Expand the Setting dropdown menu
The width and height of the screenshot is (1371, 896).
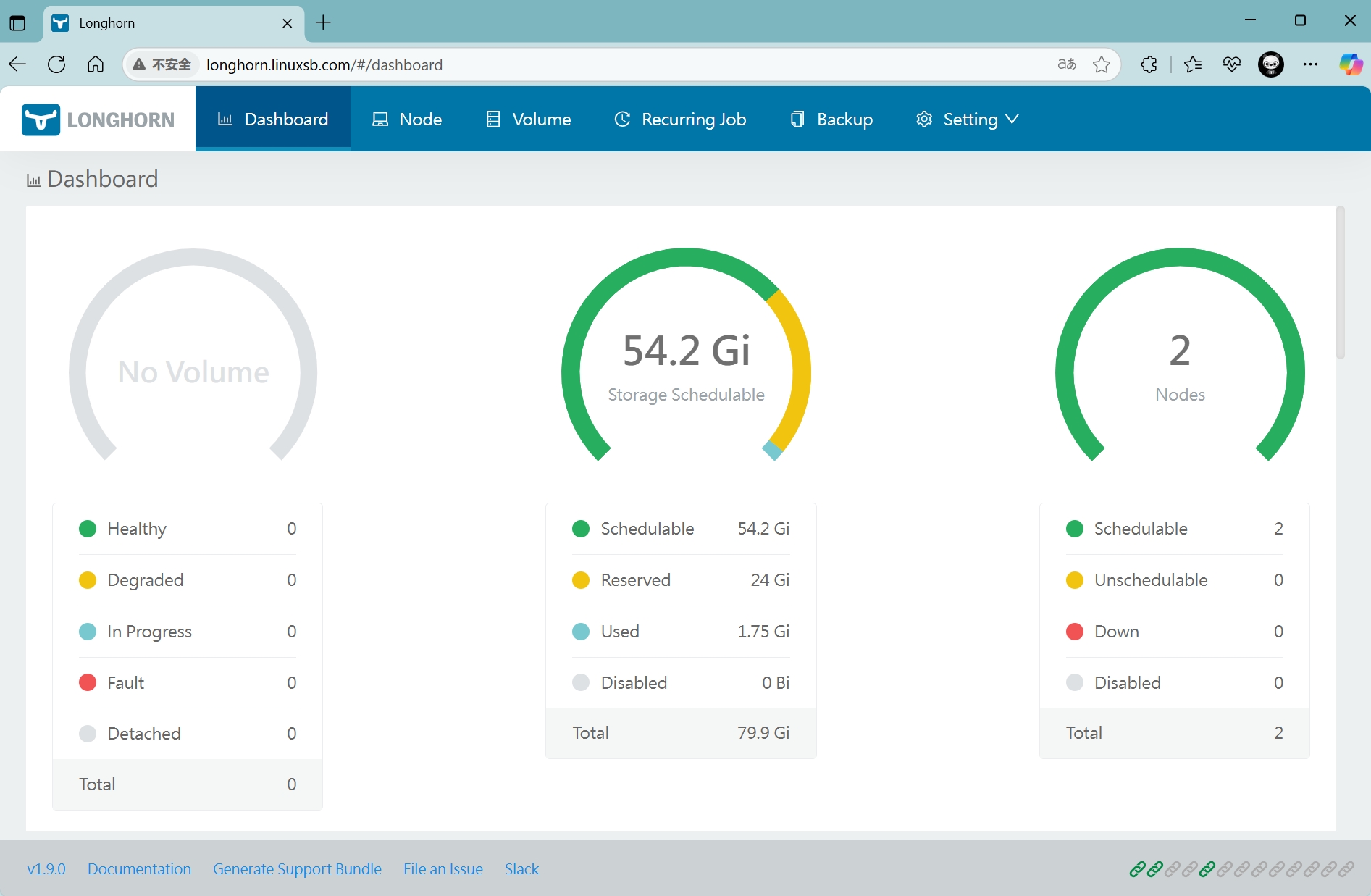(x=968, y=120)
